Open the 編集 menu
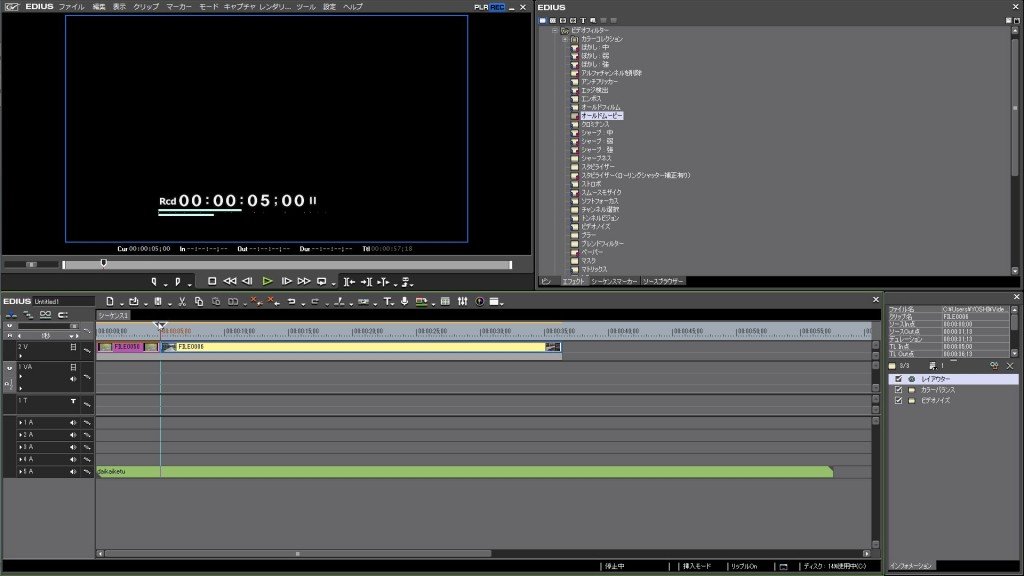This screenshot has width=1024, height=576. pos(99,7)
